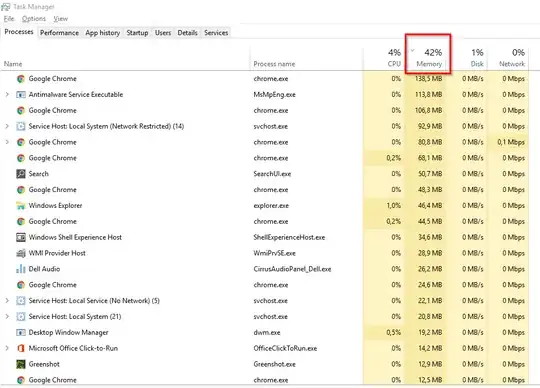Click the WMI Provider Host icon
The height and width of the screenshot is (388, 540).
click(x=21, y=253)
